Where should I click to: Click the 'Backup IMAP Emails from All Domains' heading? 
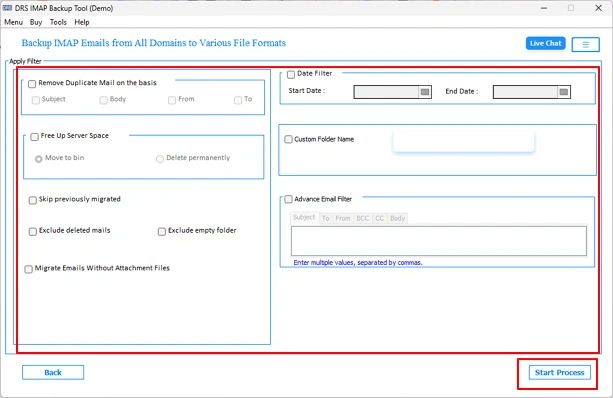coord(154,43)
